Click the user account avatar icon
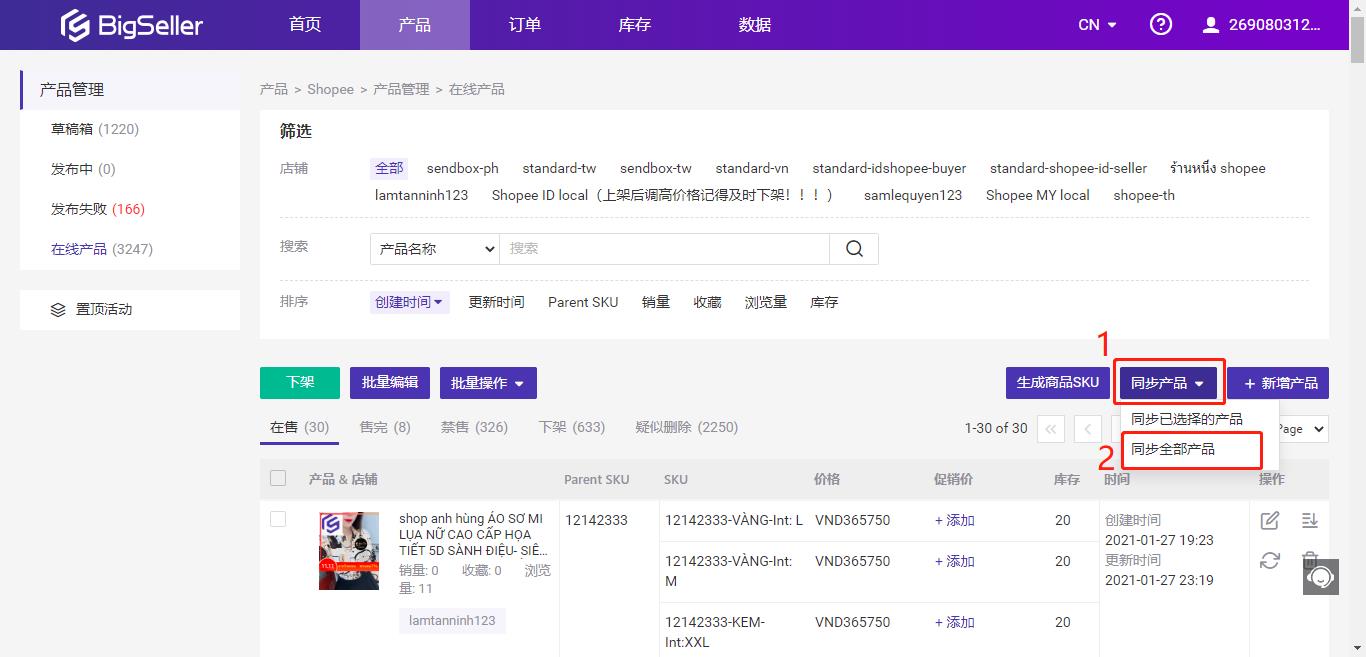Screen dimensions: 1366x657 (x=1211, y=25)
